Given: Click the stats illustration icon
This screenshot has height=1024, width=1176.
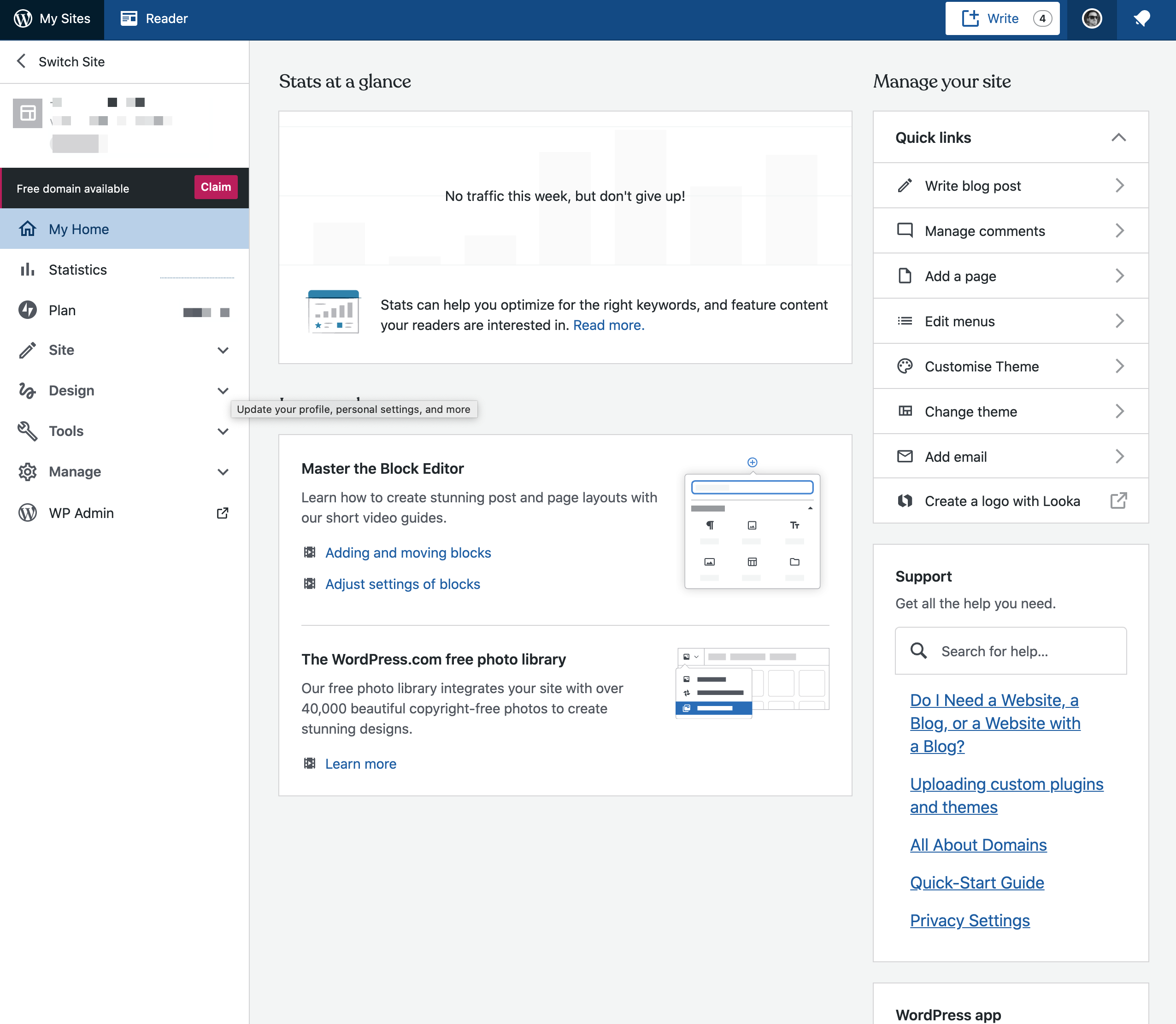Looking at the screenshot, I should coord(333,312).
